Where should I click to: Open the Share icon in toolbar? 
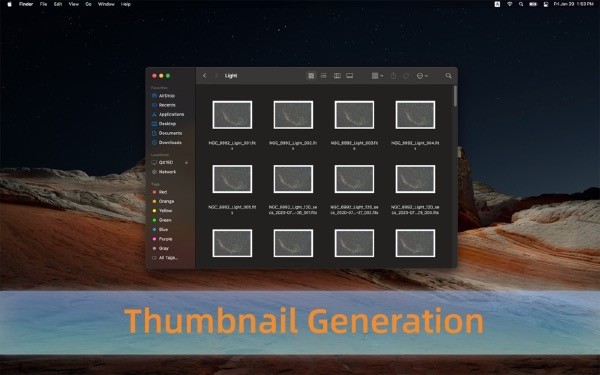point(393,76)
